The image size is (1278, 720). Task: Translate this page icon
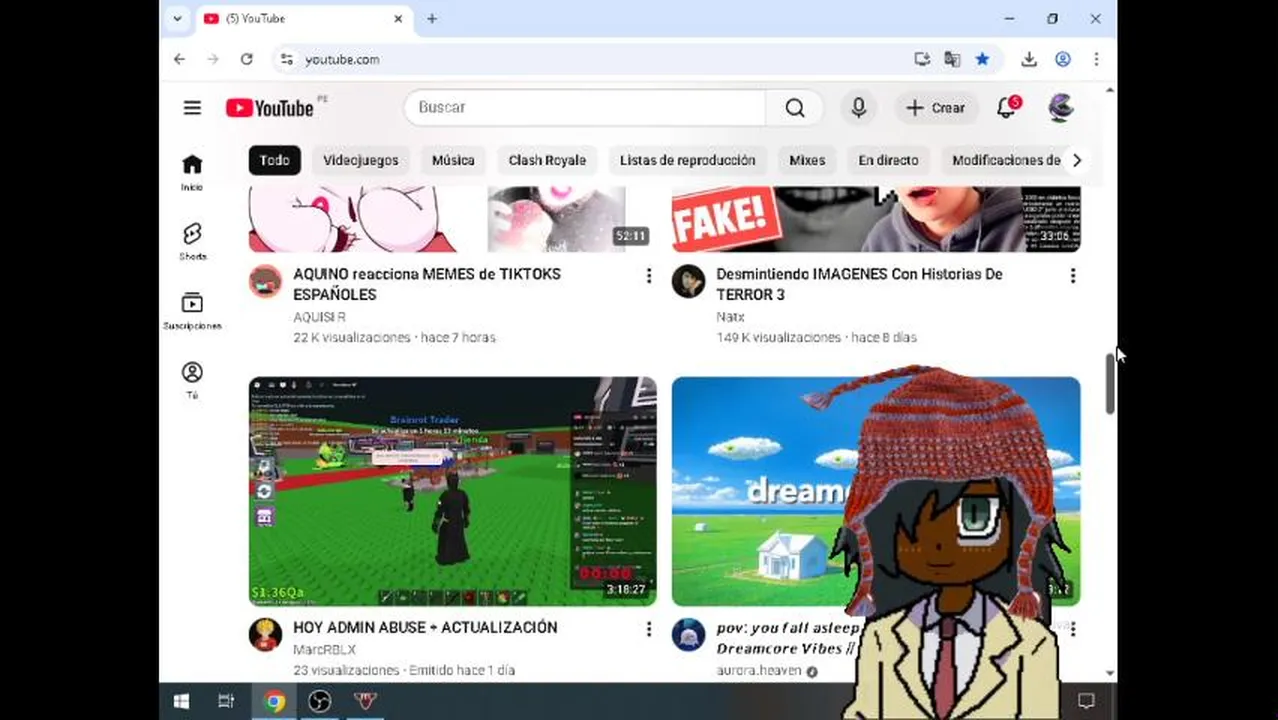(952, 60)
